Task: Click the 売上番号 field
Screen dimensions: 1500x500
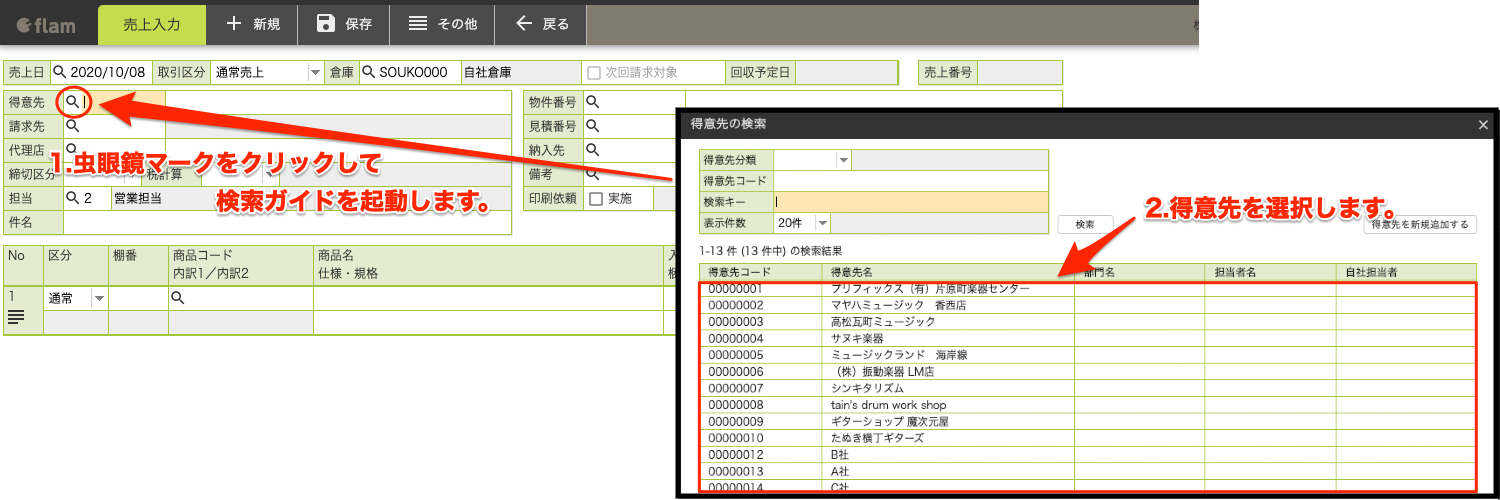Action: click(x=1020, y=73)
